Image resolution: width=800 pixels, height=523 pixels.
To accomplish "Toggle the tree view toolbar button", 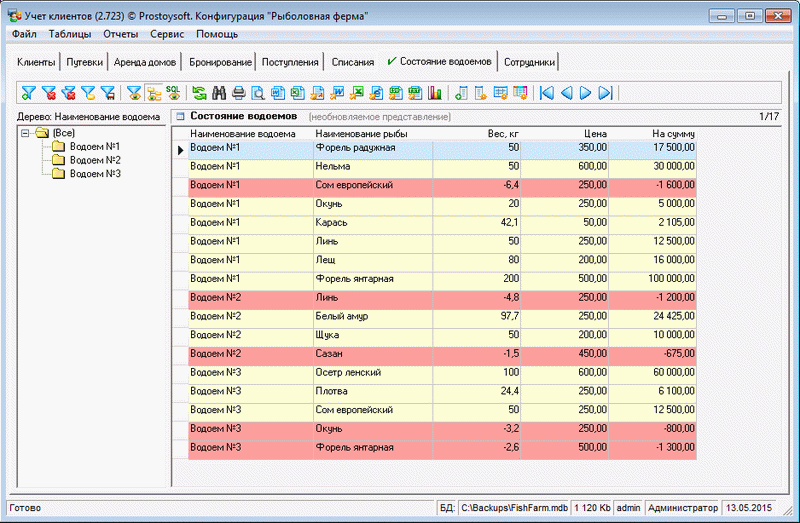I will (154, 93).
